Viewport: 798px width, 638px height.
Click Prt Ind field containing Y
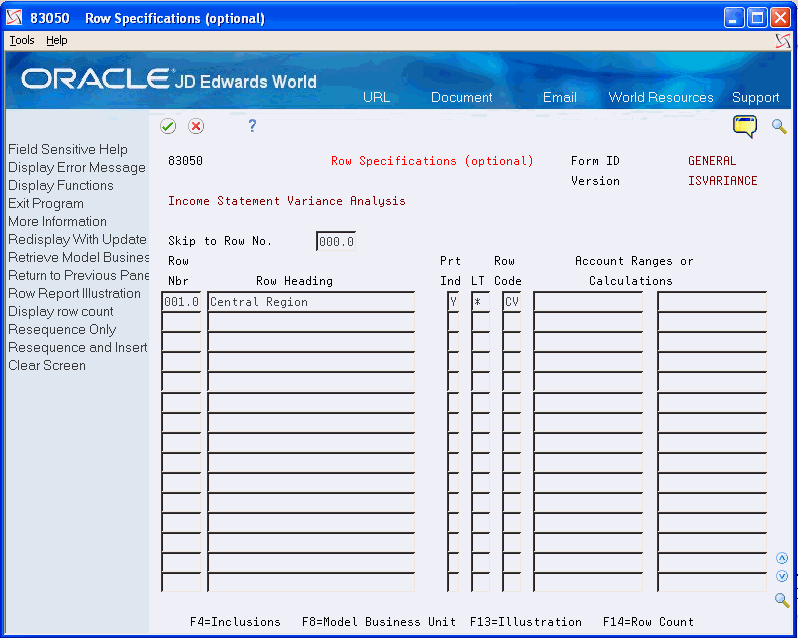click(453, 302)
